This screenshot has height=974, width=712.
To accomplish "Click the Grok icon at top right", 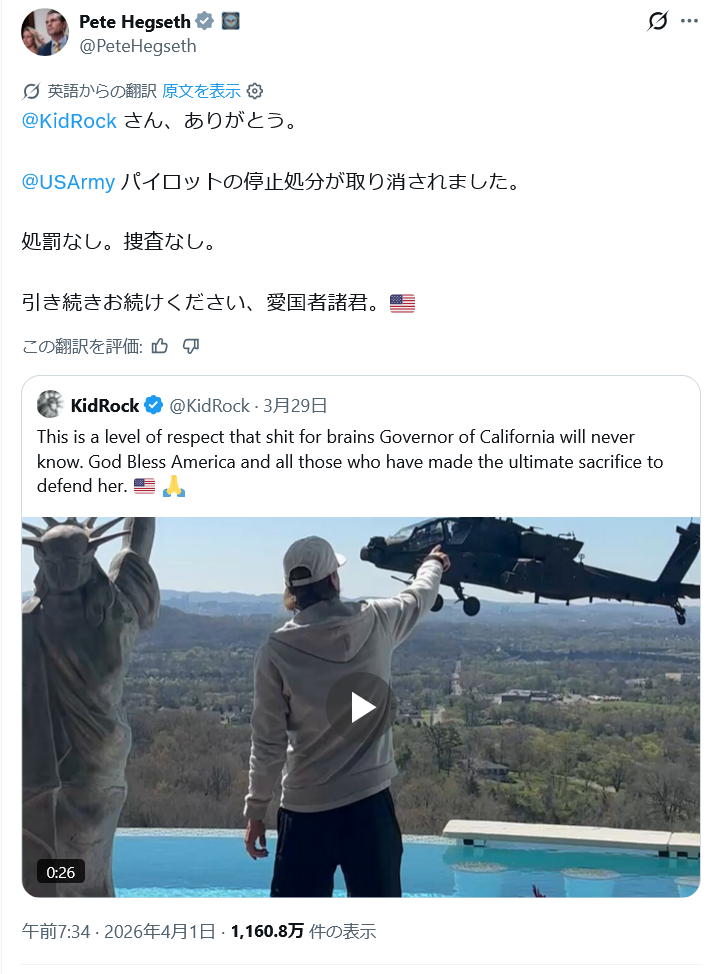I will [x=657, y=21].
